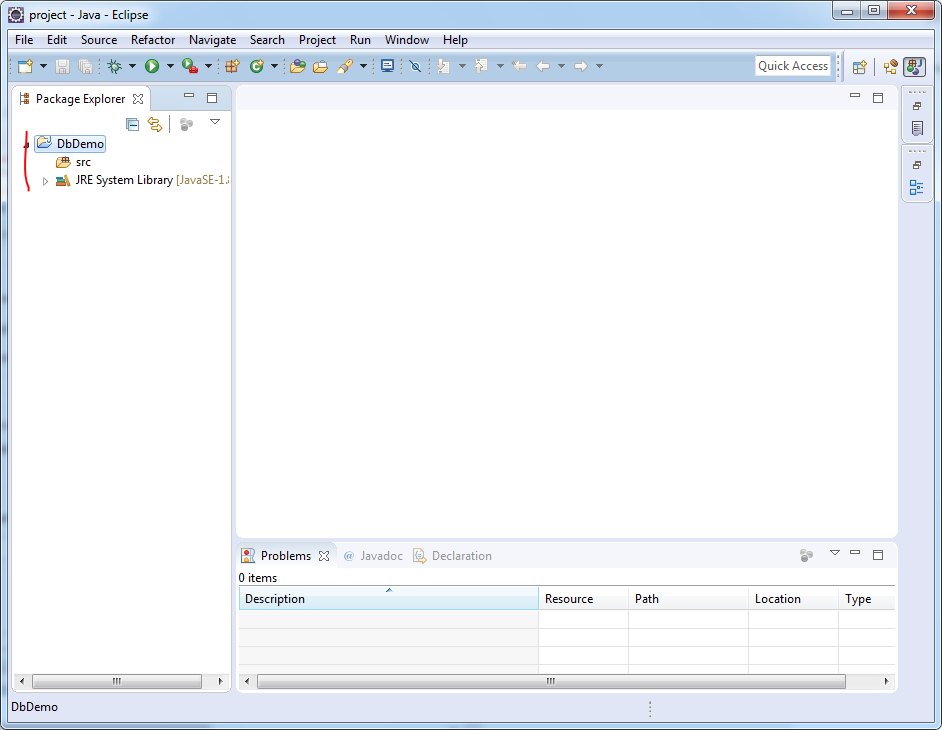Open the Run dropdown arrow

tap(170, 66)
